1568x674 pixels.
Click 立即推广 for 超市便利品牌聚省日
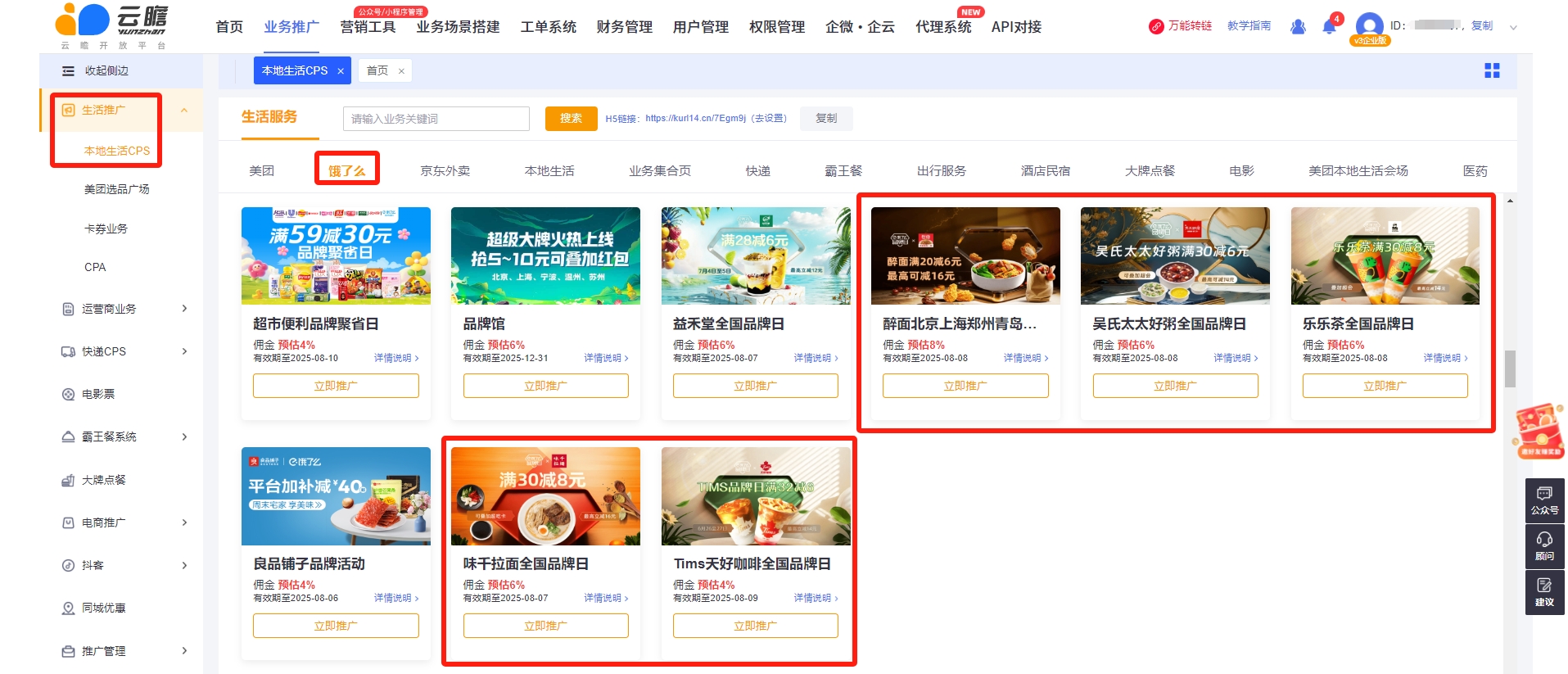coord(336,386)
